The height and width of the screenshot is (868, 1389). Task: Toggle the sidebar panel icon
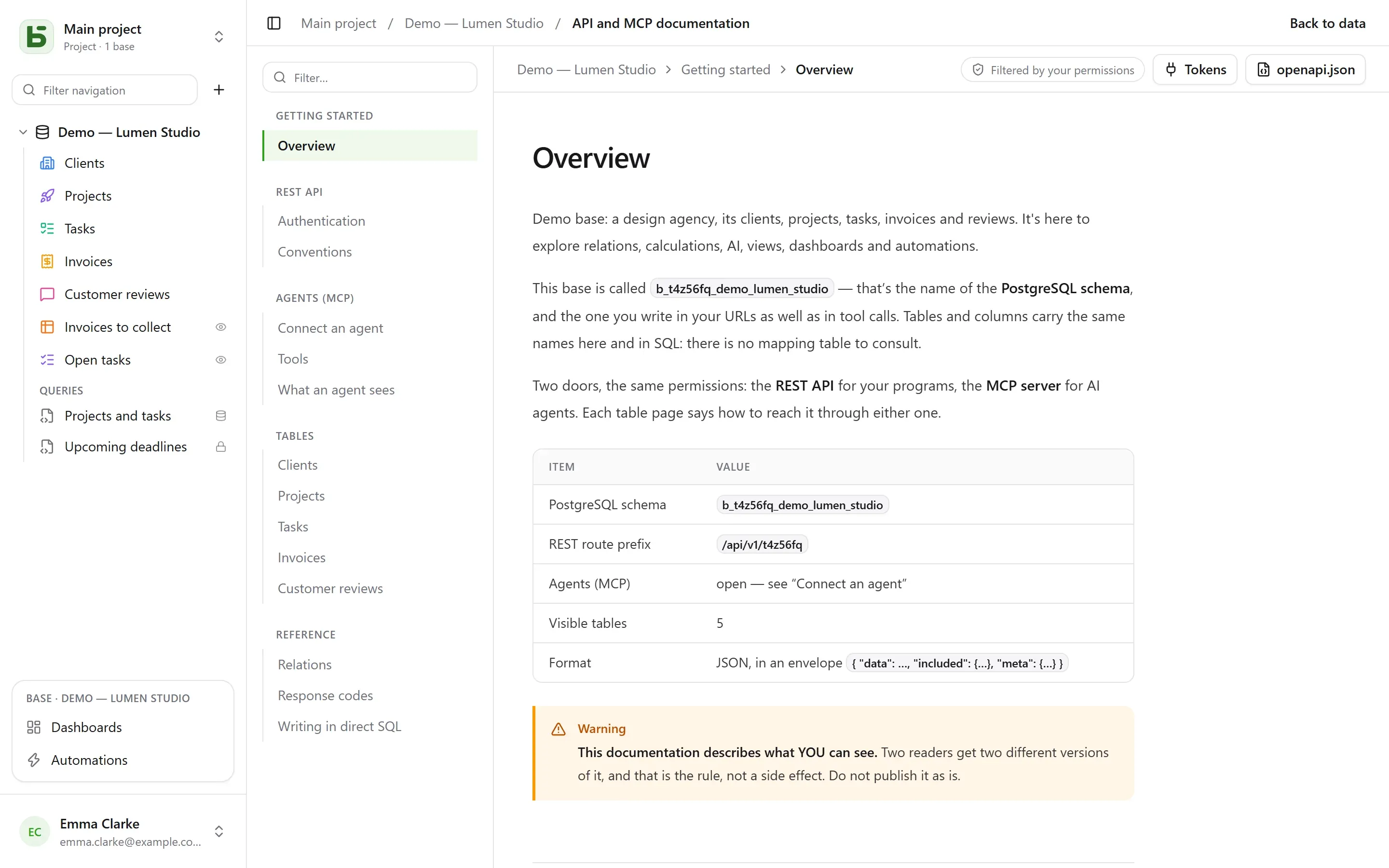coord(274,24)
